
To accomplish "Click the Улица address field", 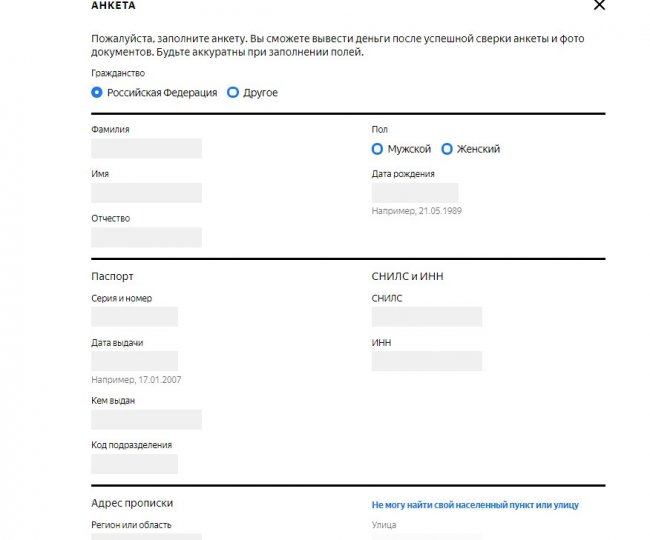I will 427,537.
